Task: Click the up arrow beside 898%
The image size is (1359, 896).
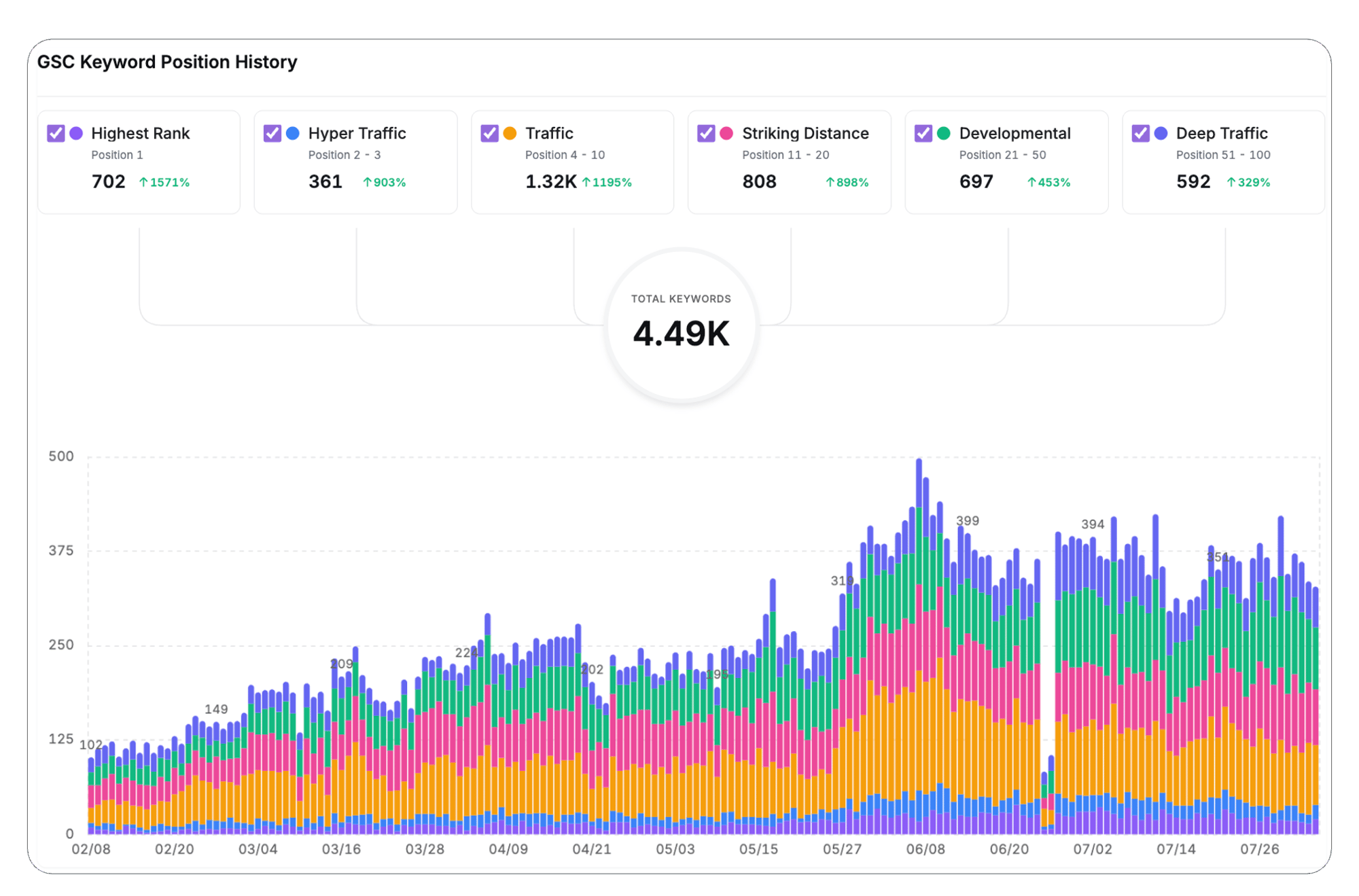Action: [830, 182]
